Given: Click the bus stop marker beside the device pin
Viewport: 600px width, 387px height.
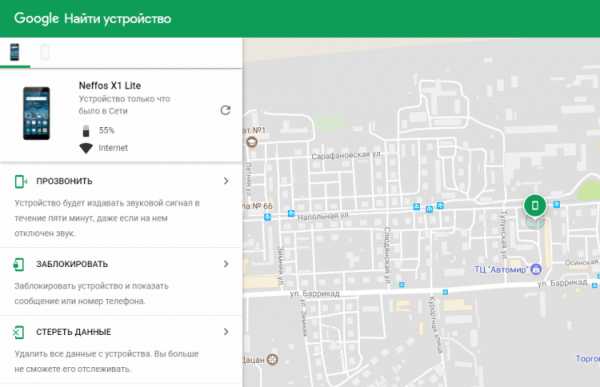Looking at the screenshot, I should pyautogui.click(x=557, y=204).
